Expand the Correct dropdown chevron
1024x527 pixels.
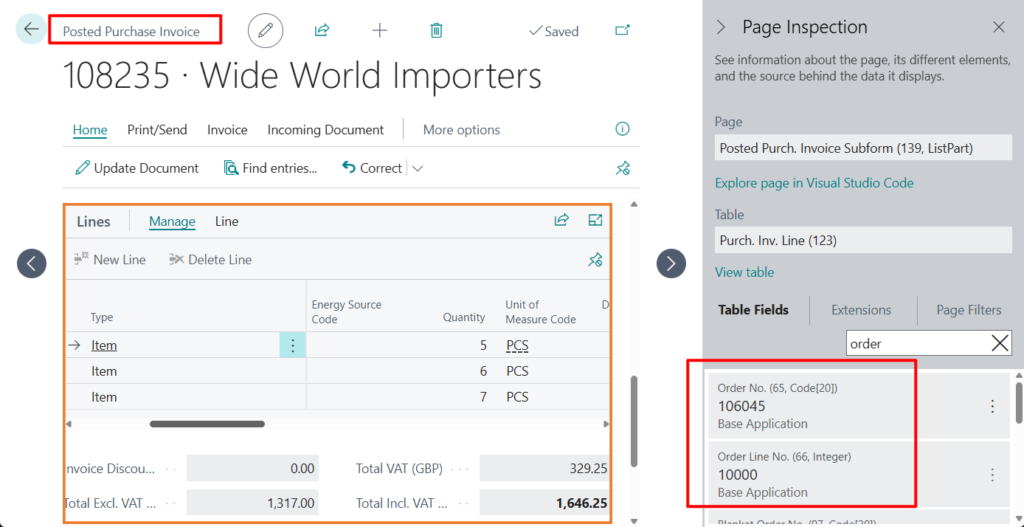418,168
